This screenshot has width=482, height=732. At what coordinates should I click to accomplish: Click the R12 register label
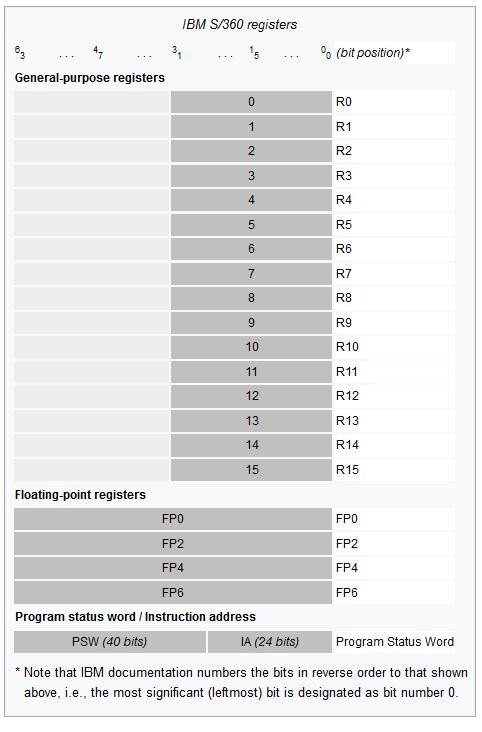pyautogui.click(x=347, y=396)
